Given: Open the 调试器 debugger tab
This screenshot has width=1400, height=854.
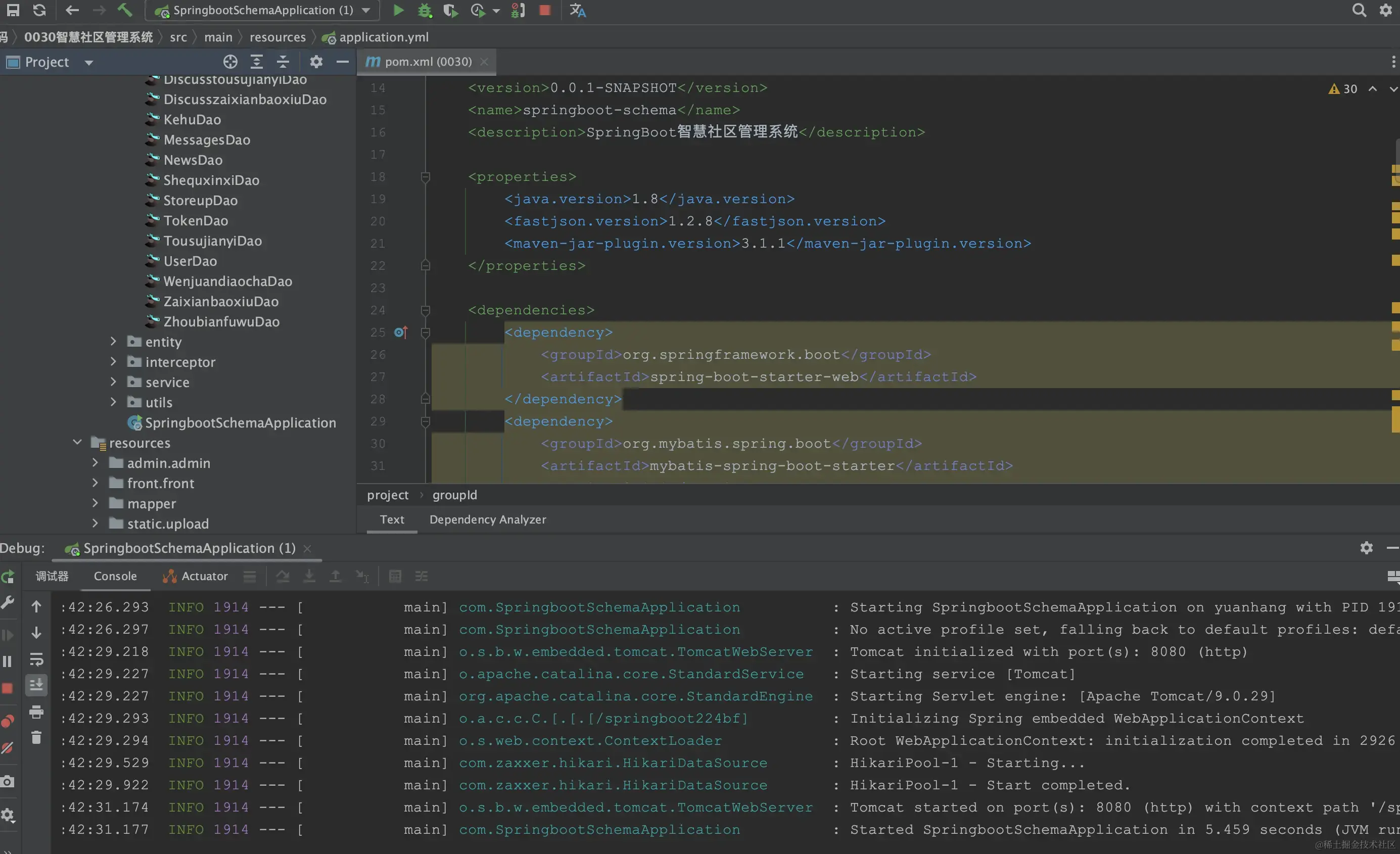Looking at the screenshot, I should pos(52,576).
